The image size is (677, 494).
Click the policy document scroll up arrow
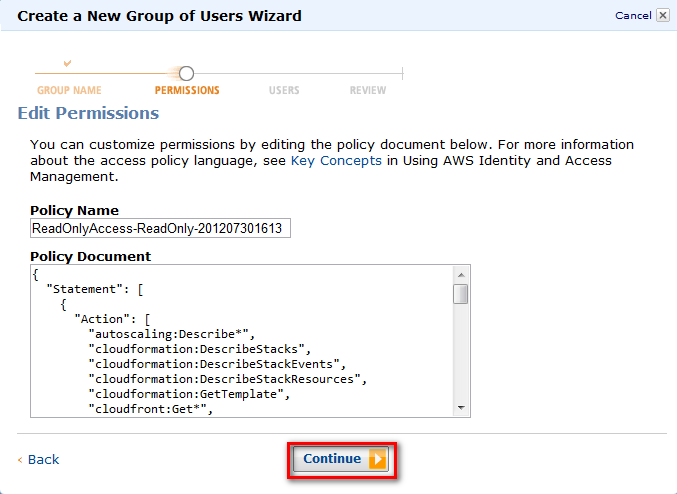click(461, 275)
